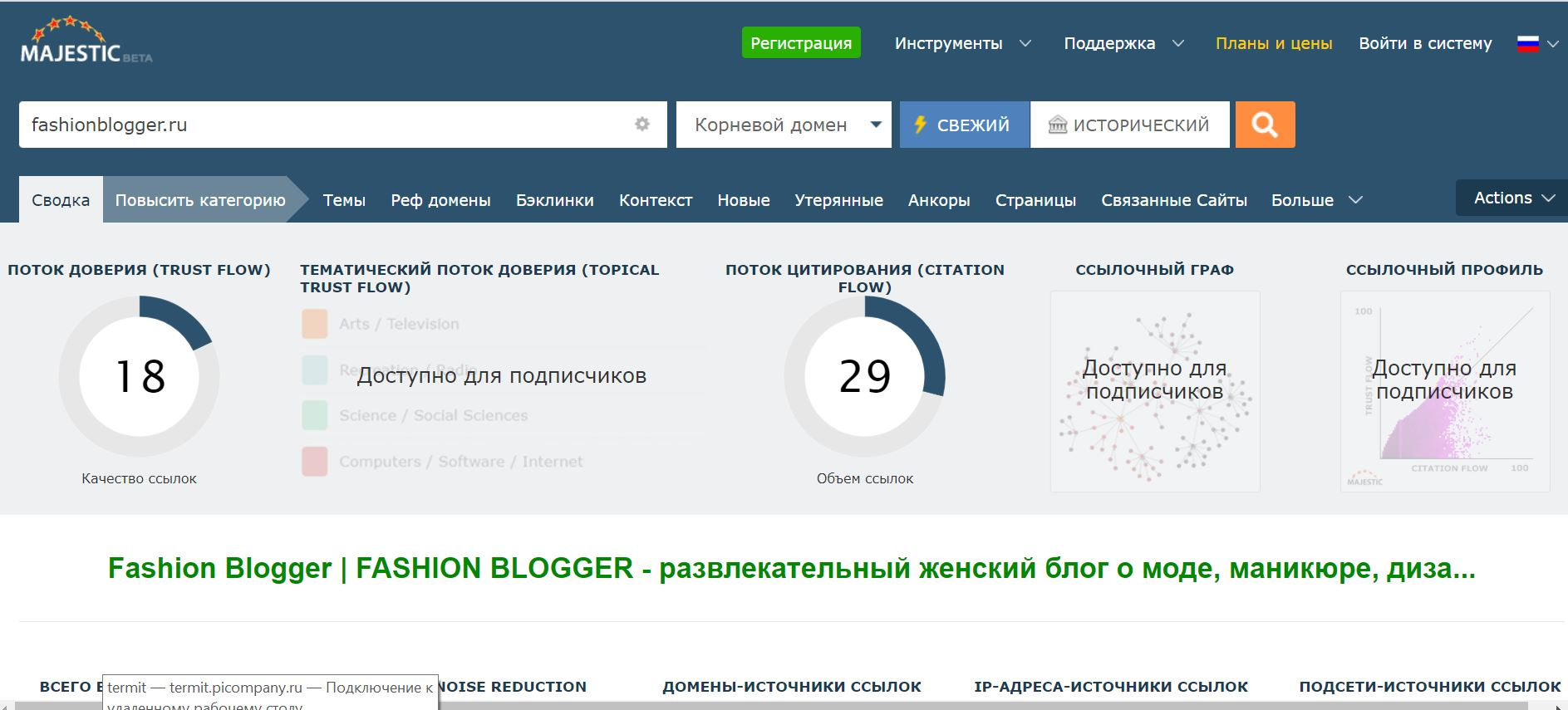The image size is (1568, 710).
Task: Click the orange search magnifier button
Action: (1265, 125)
